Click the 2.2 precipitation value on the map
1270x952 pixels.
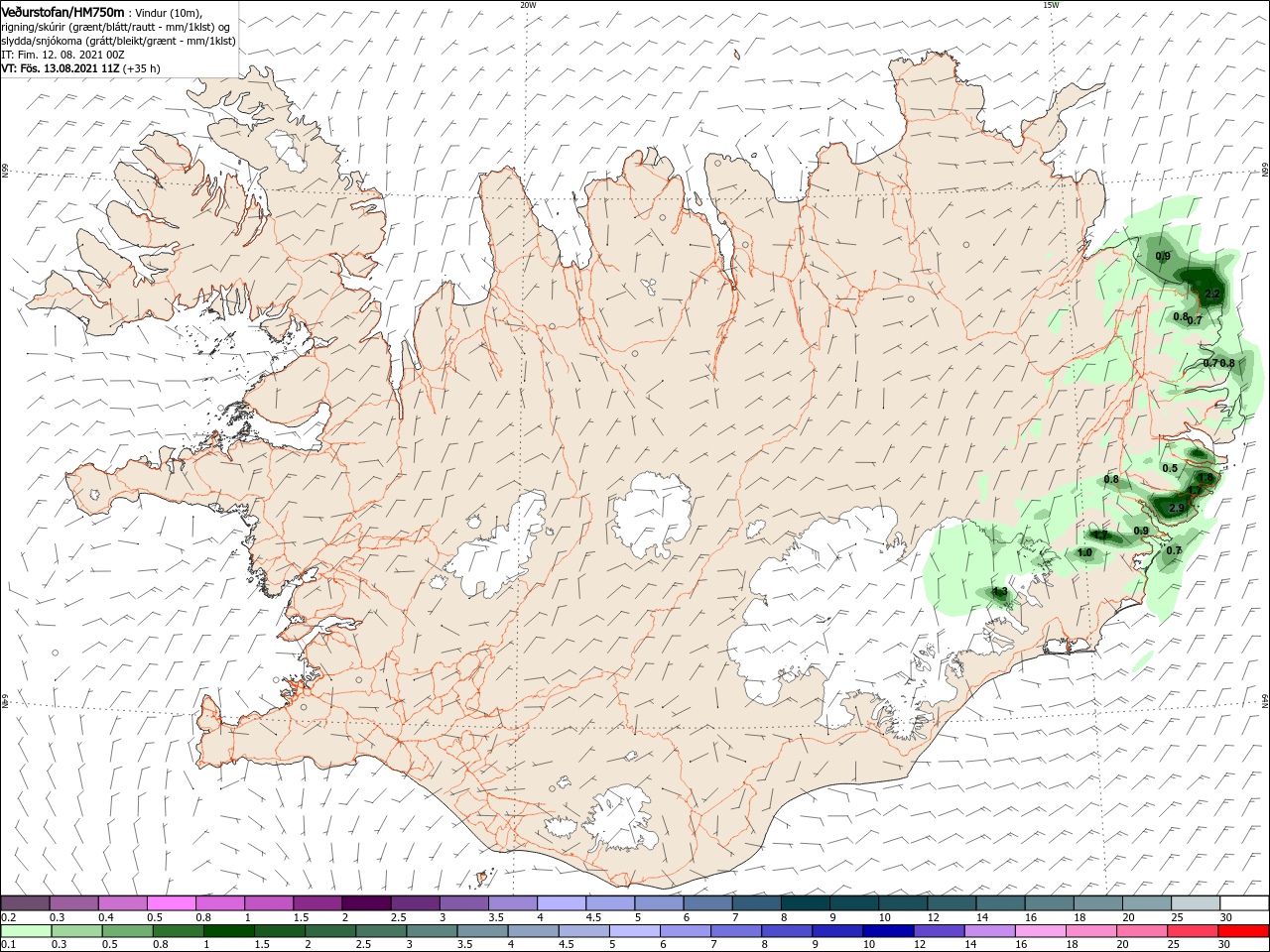click(x=1211, y=295)
